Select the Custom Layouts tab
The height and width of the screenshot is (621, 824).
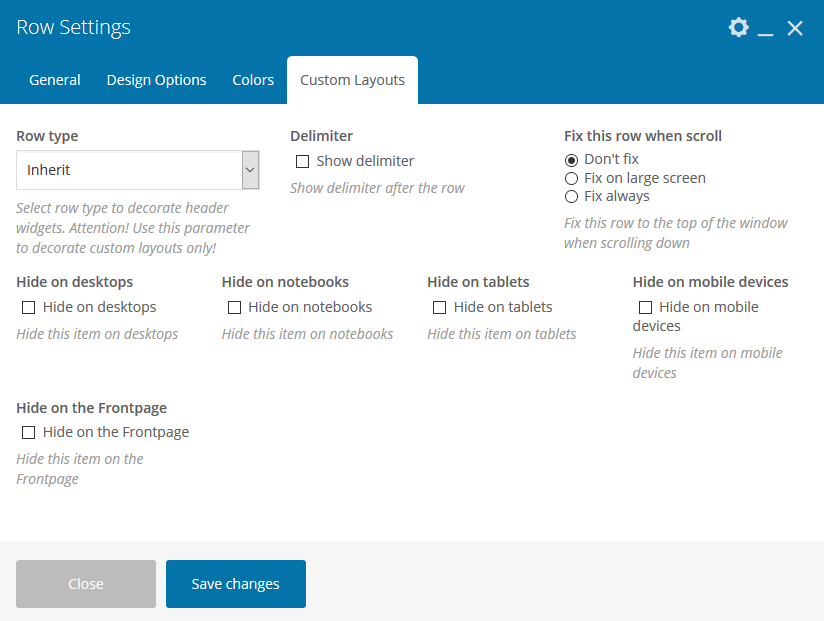[352, 80]
